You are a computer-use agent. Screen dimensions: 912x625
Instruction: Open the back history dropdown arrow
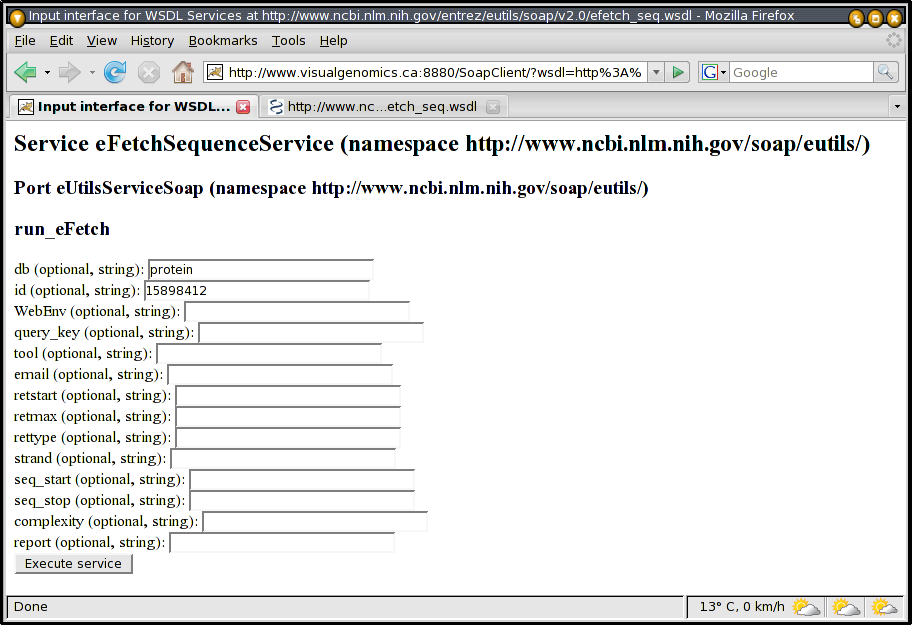click(47, 72)
